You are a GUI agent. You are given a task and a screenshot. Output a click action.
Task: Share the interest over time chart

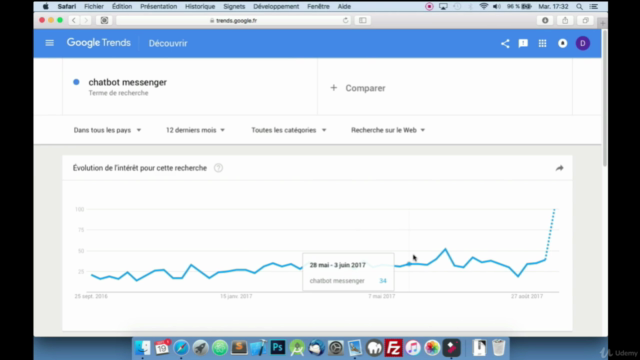pos(559,168)
